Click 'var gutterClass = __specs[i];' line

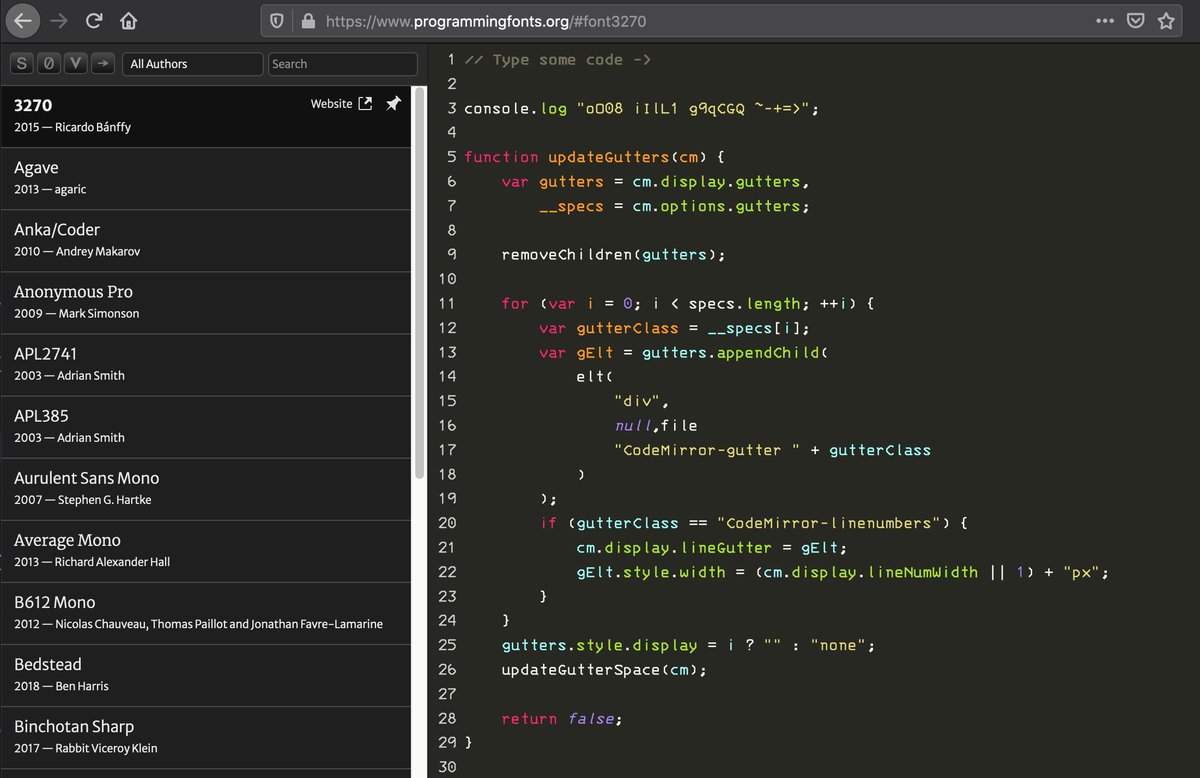[674, 328]
